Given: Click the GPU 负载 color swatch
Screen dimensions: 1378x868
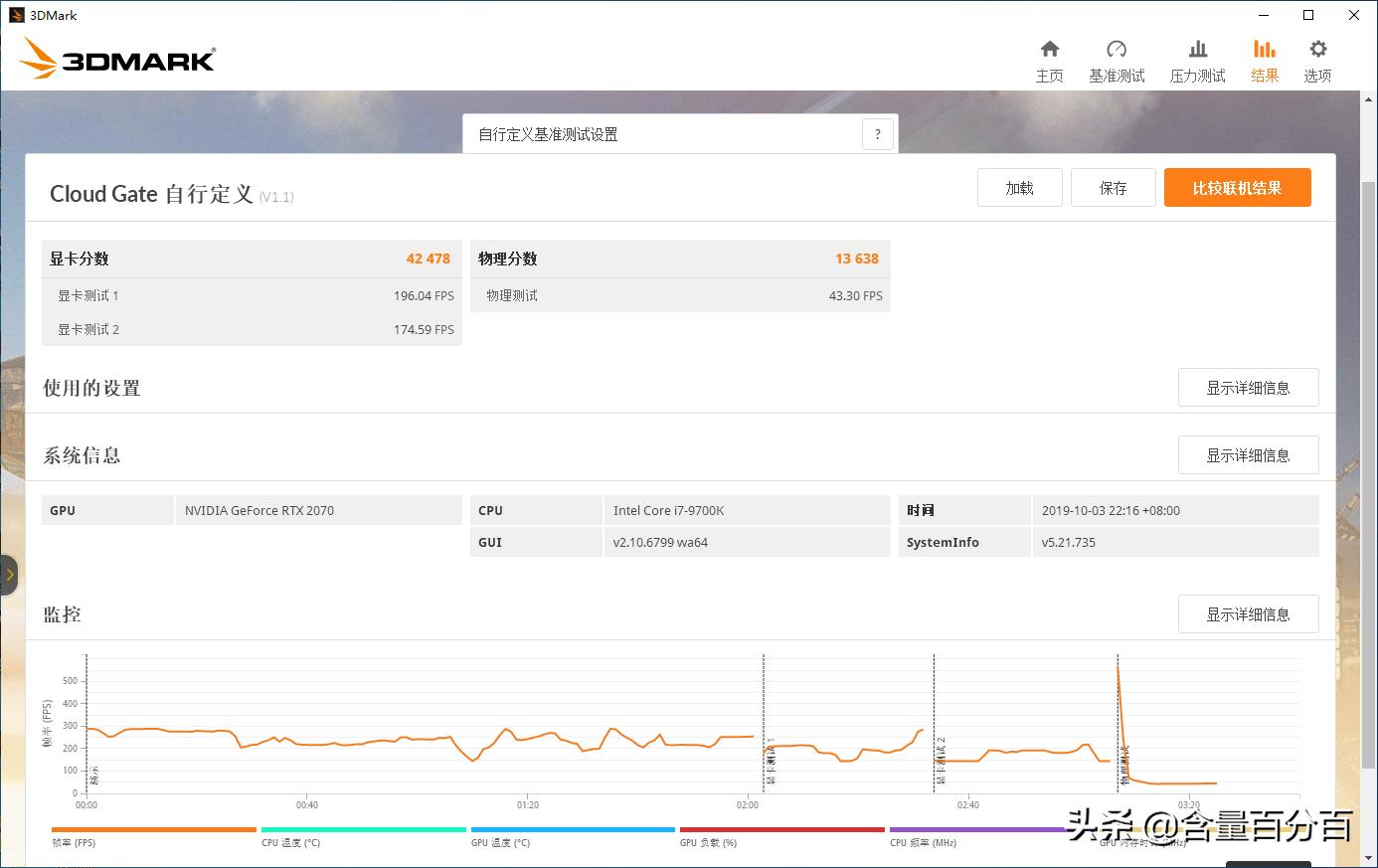Looking at the screenshot, I should tap(780, 829).
